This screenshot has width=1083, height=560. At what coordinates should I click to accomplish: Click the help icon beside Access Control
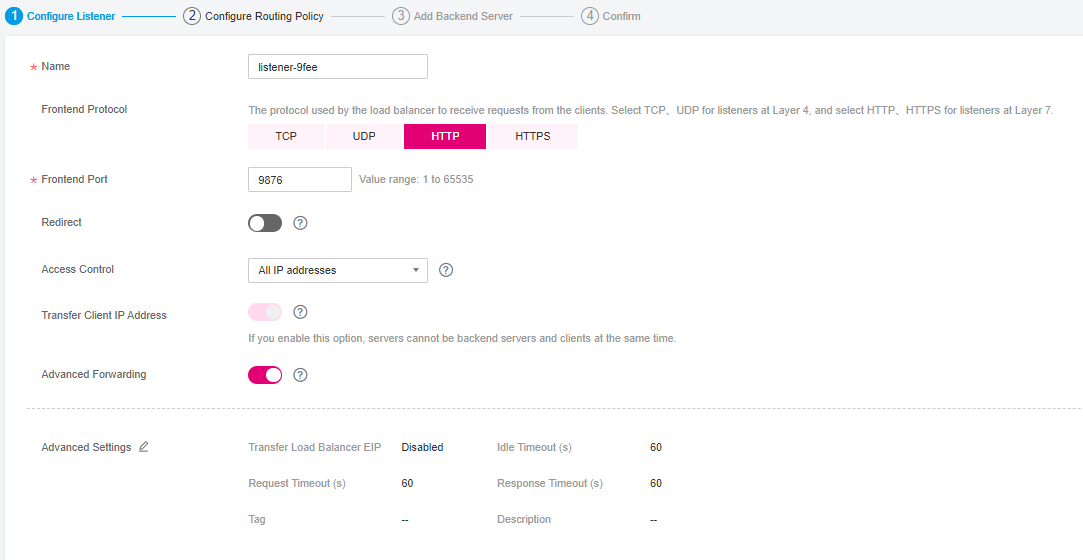pos(446,270)
